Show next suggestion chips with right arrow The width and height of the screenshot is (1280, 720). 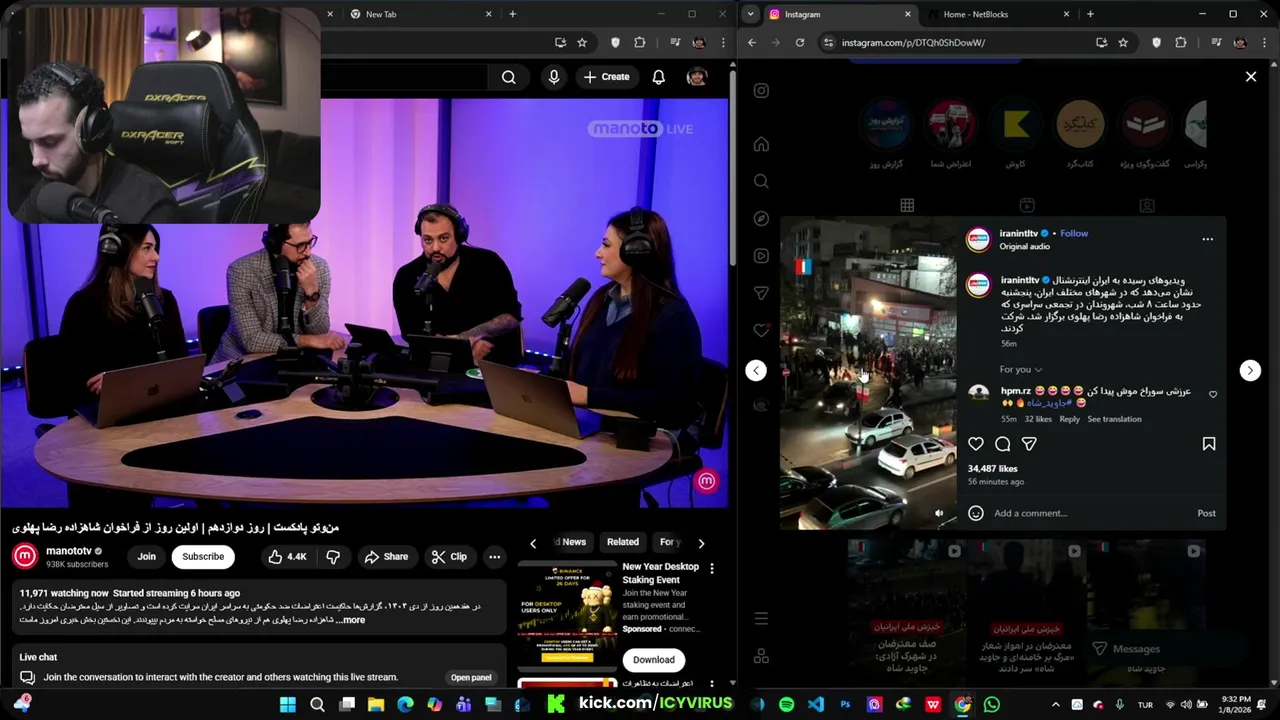701,543
